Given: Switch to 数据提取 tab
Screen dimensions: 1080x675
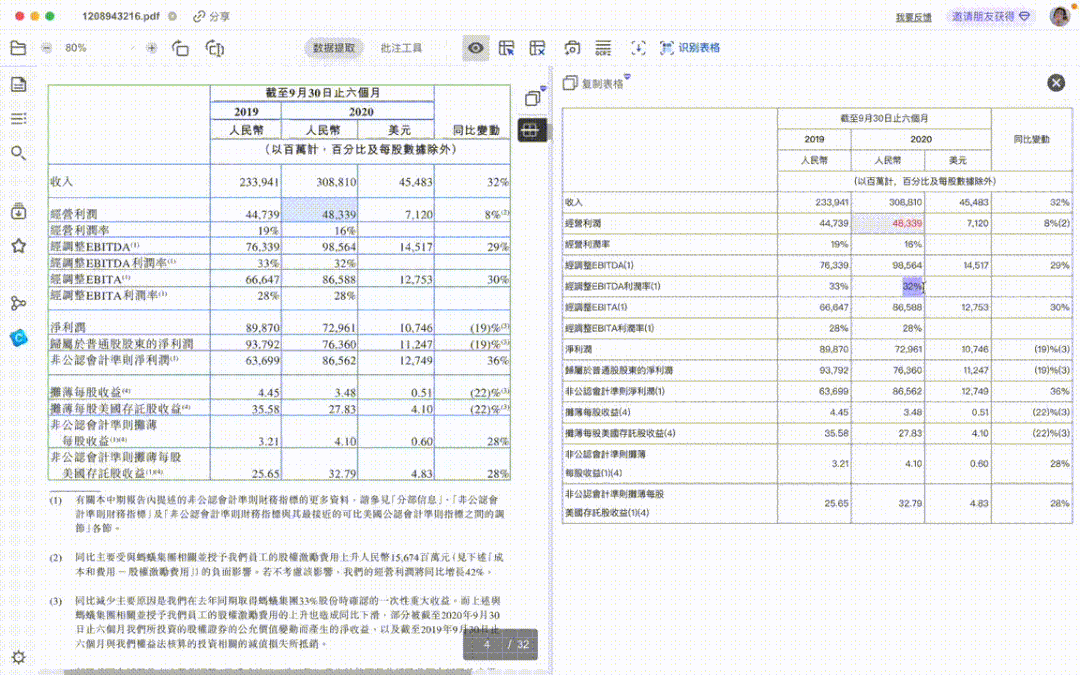Looking at the screenshot, I should pos(334,48).
